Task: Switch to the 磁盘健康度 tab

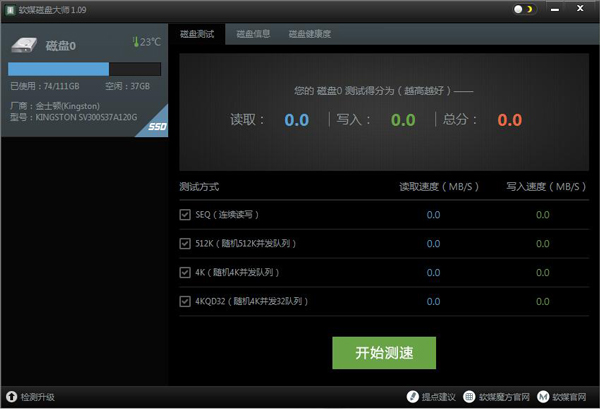Action: 310,34
